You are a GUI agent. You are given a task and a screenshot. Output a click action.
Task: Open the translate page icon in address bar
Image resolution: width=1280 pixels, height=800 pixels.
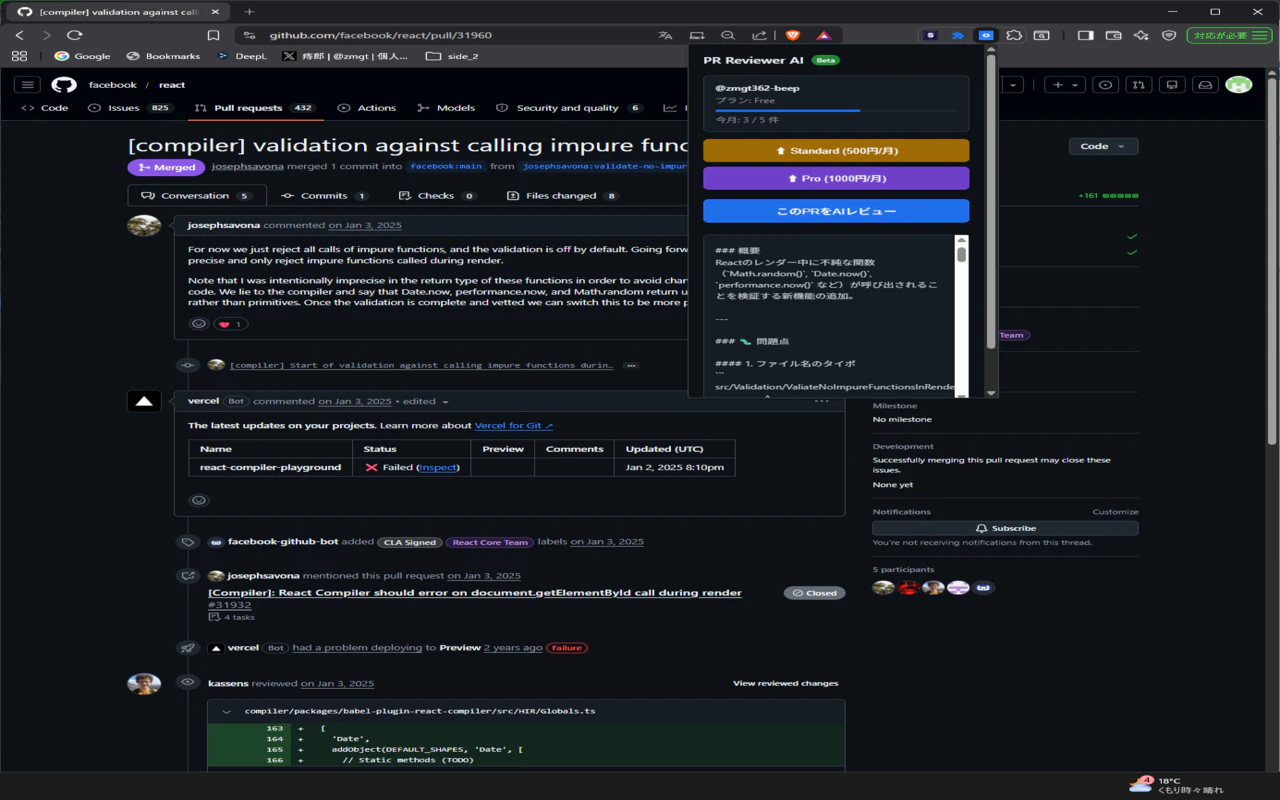tap(665, 35)
